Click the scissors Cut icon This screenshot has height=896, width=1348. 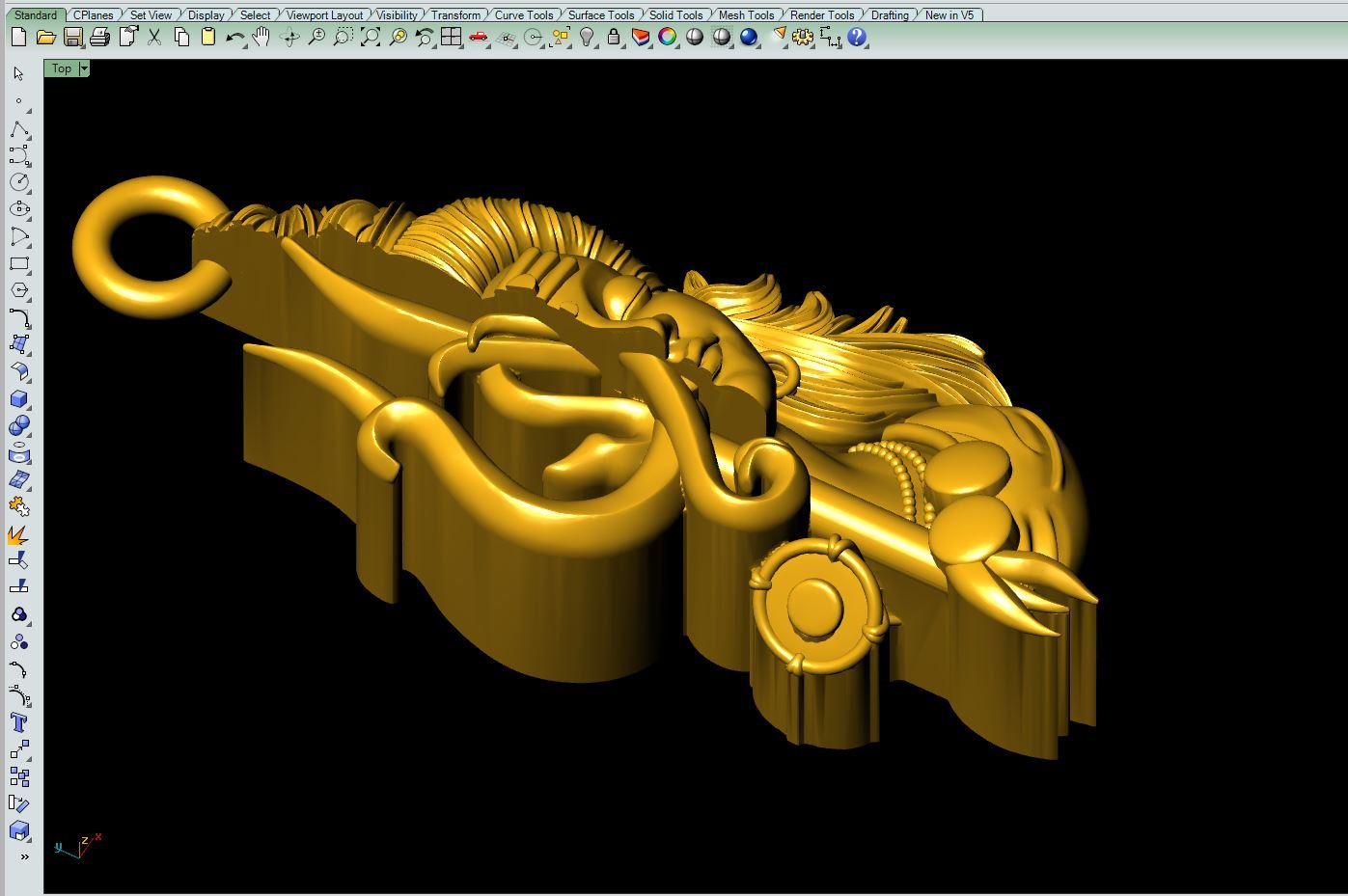tap(154, 38)
